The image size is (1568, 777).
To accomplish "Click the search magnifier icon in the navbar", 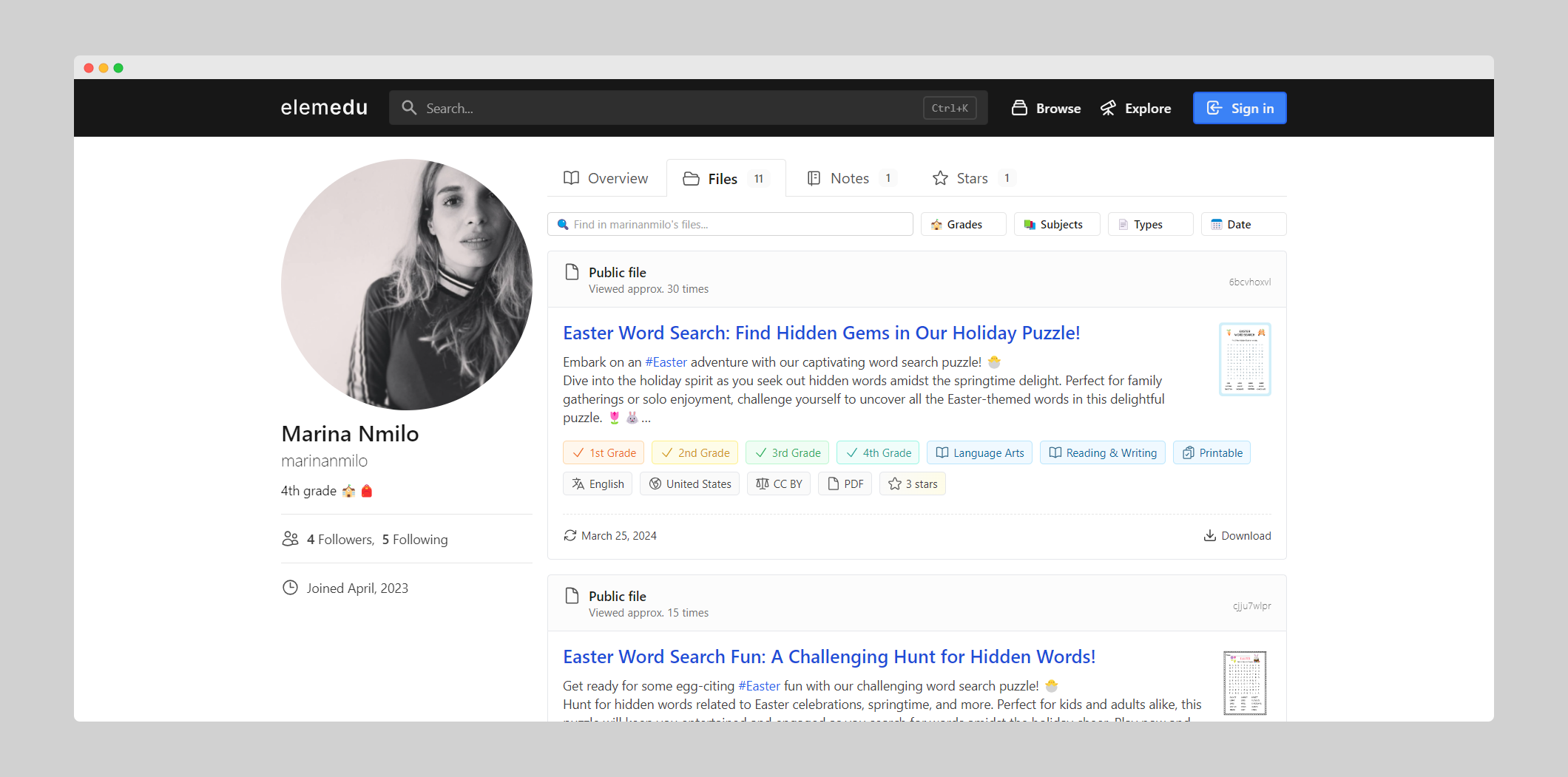I will point(409,108).
